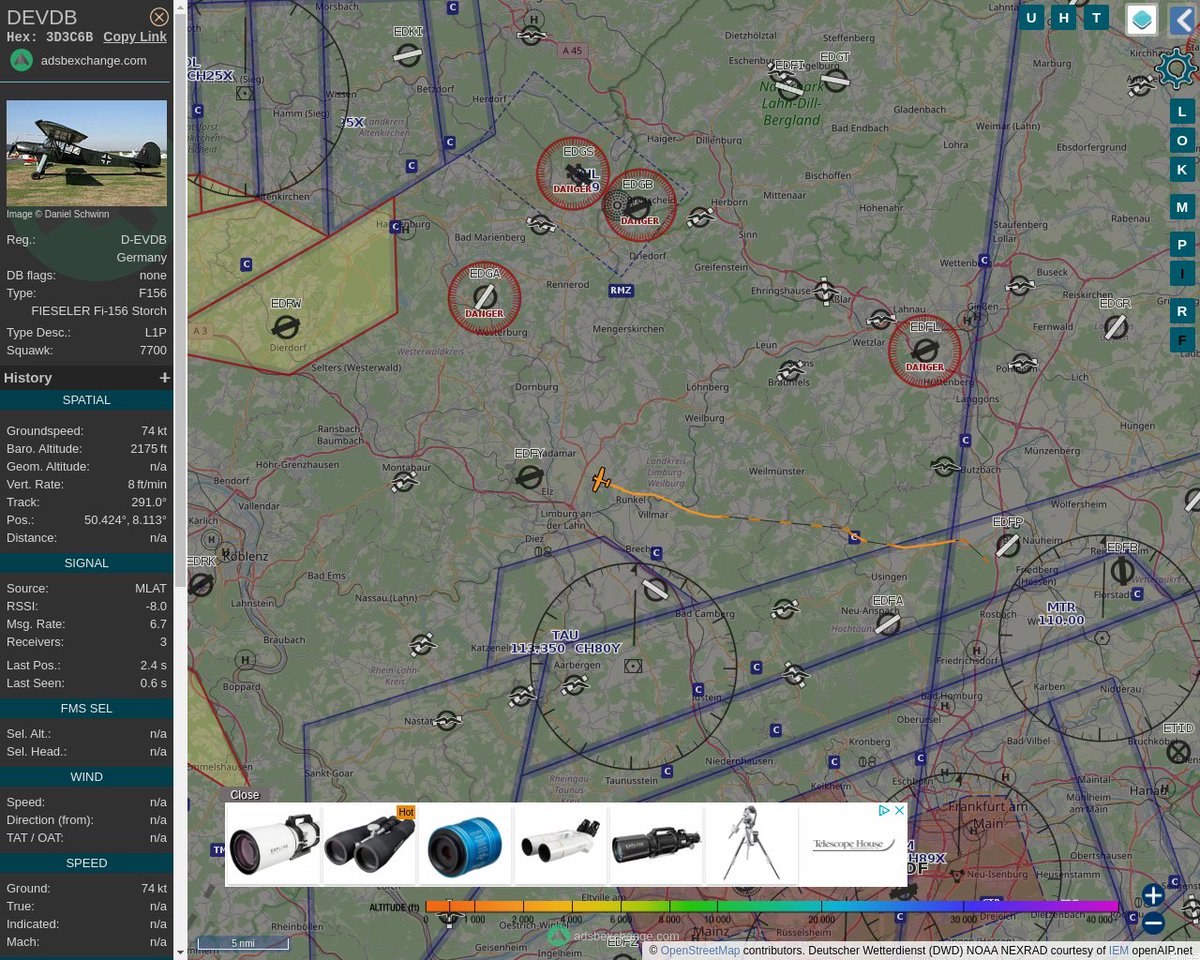Click the SPEED section header
The width and height of the screenshot is (1200, 960).
pyautogui.click(x=87, y=863)
